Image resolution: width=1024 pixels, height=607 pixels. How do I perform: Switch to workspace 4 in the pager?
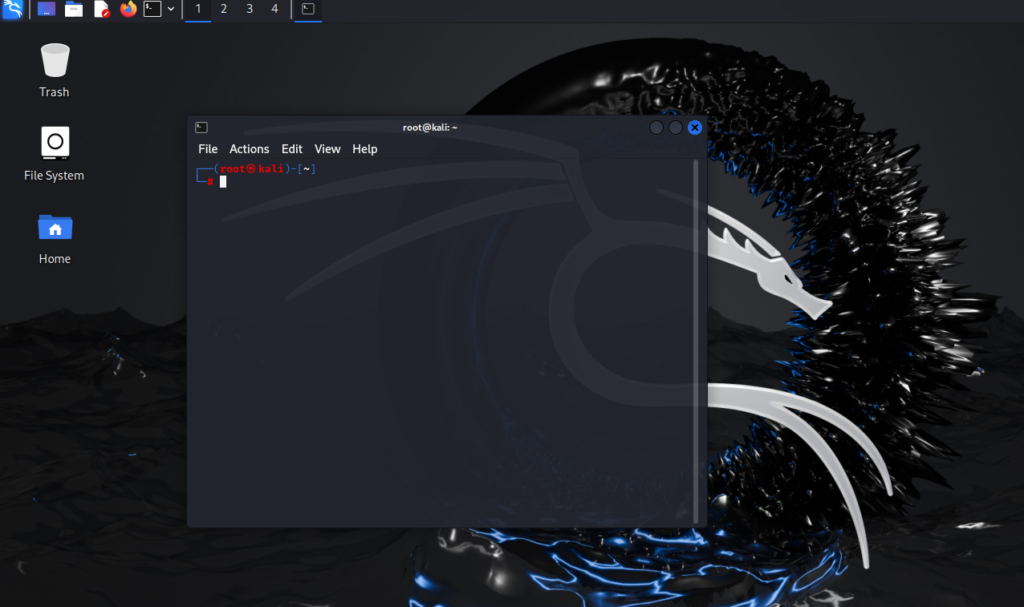pyautogui.click(x=274, y=10)
